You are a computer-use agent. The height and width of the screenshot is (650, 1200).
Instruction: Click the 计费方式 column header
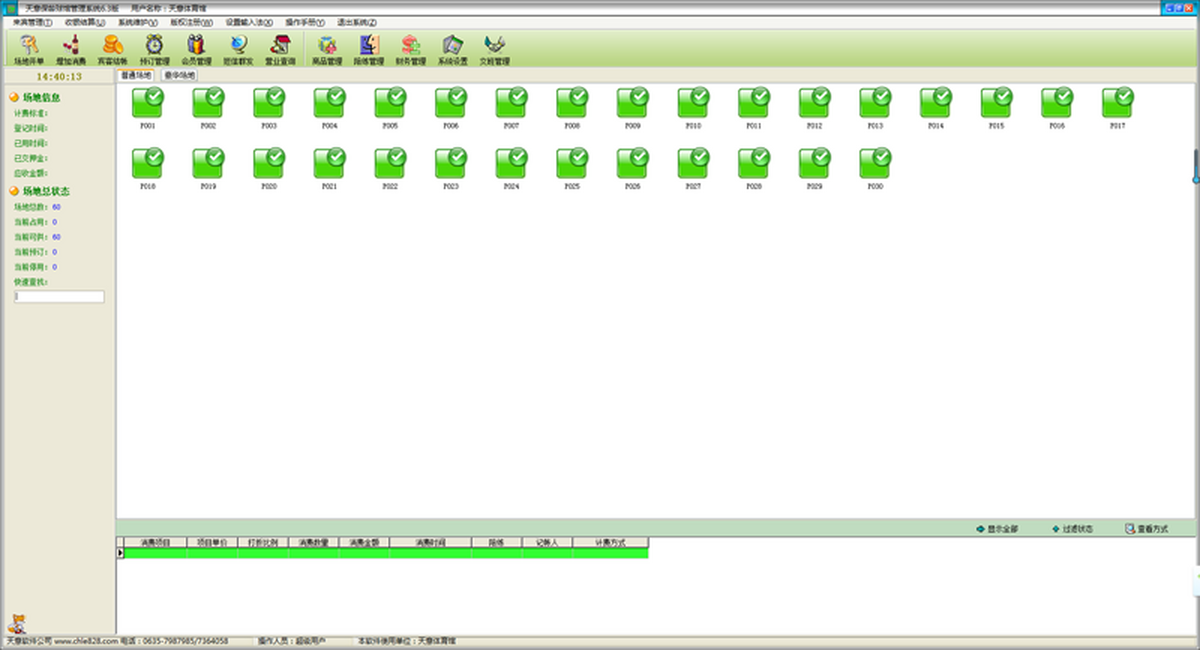pyautogui.click(x=610, y=542)
